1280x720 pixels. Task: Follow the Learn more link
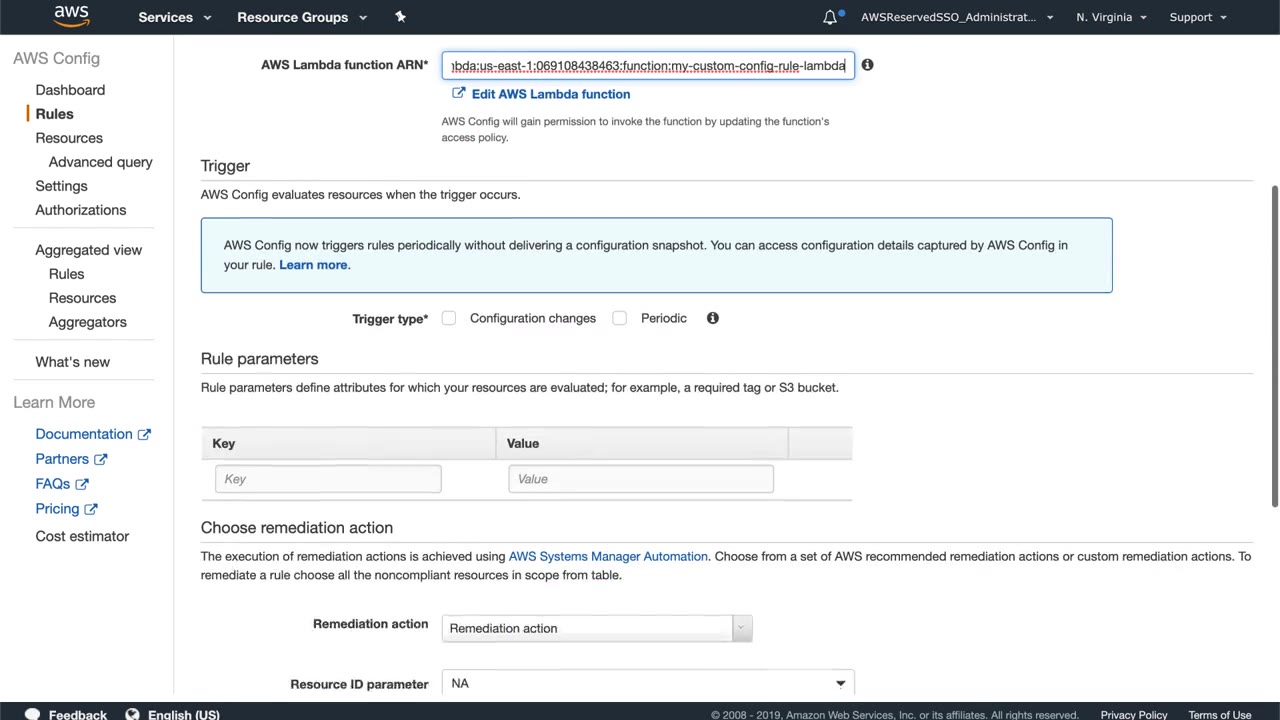point(313,265)
